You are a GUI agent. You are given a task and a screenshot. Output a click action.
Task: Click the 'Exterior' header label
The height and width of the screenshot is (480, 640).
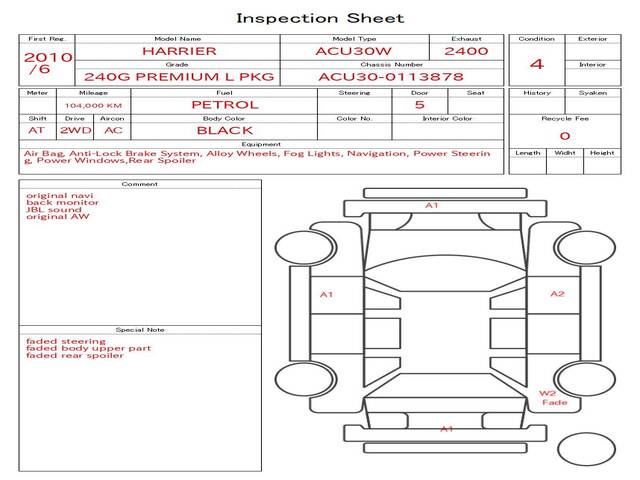(593, 39)
